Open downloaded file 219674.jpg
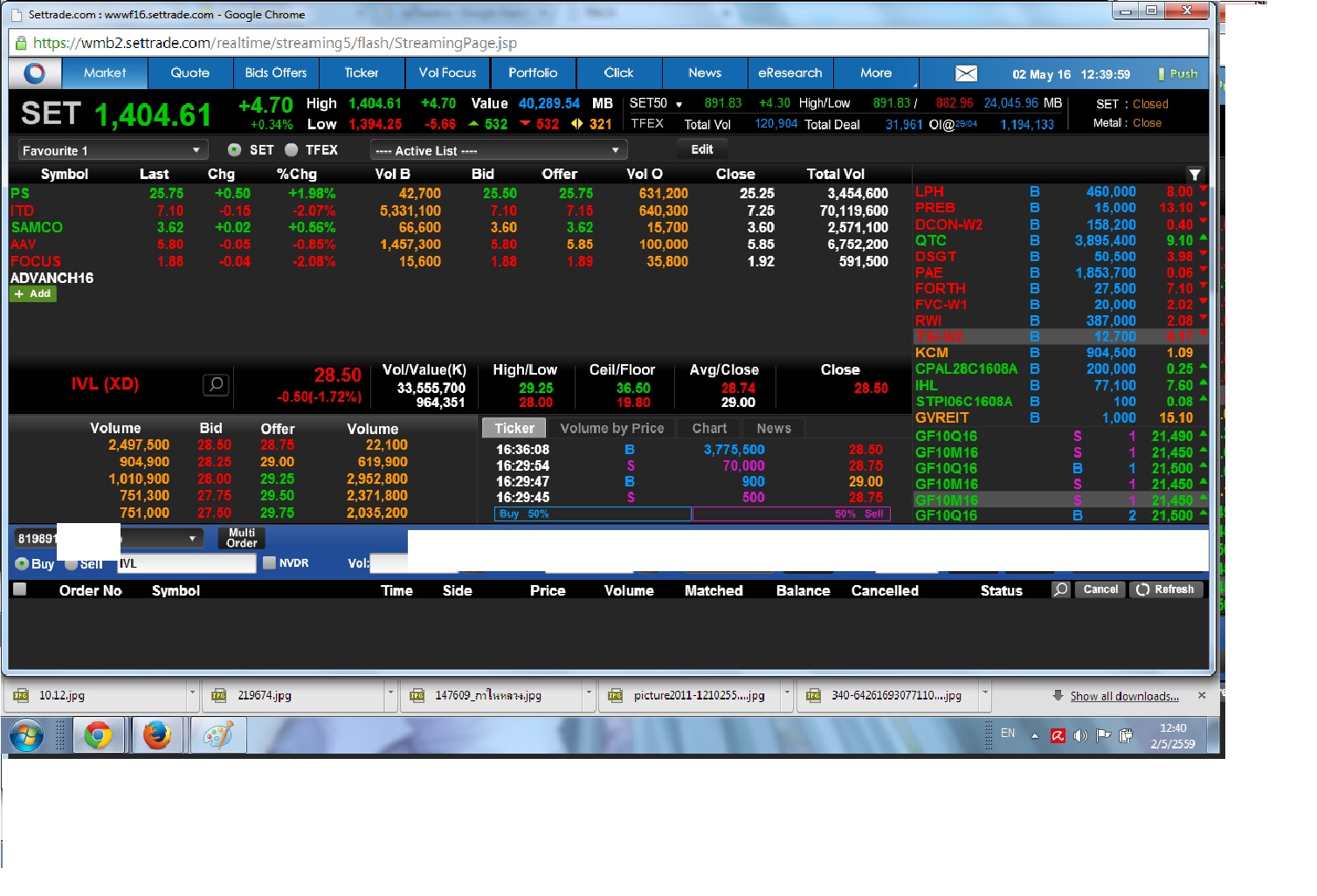The width and height of the screenshot is (1317, 896). tap(293, 695)
